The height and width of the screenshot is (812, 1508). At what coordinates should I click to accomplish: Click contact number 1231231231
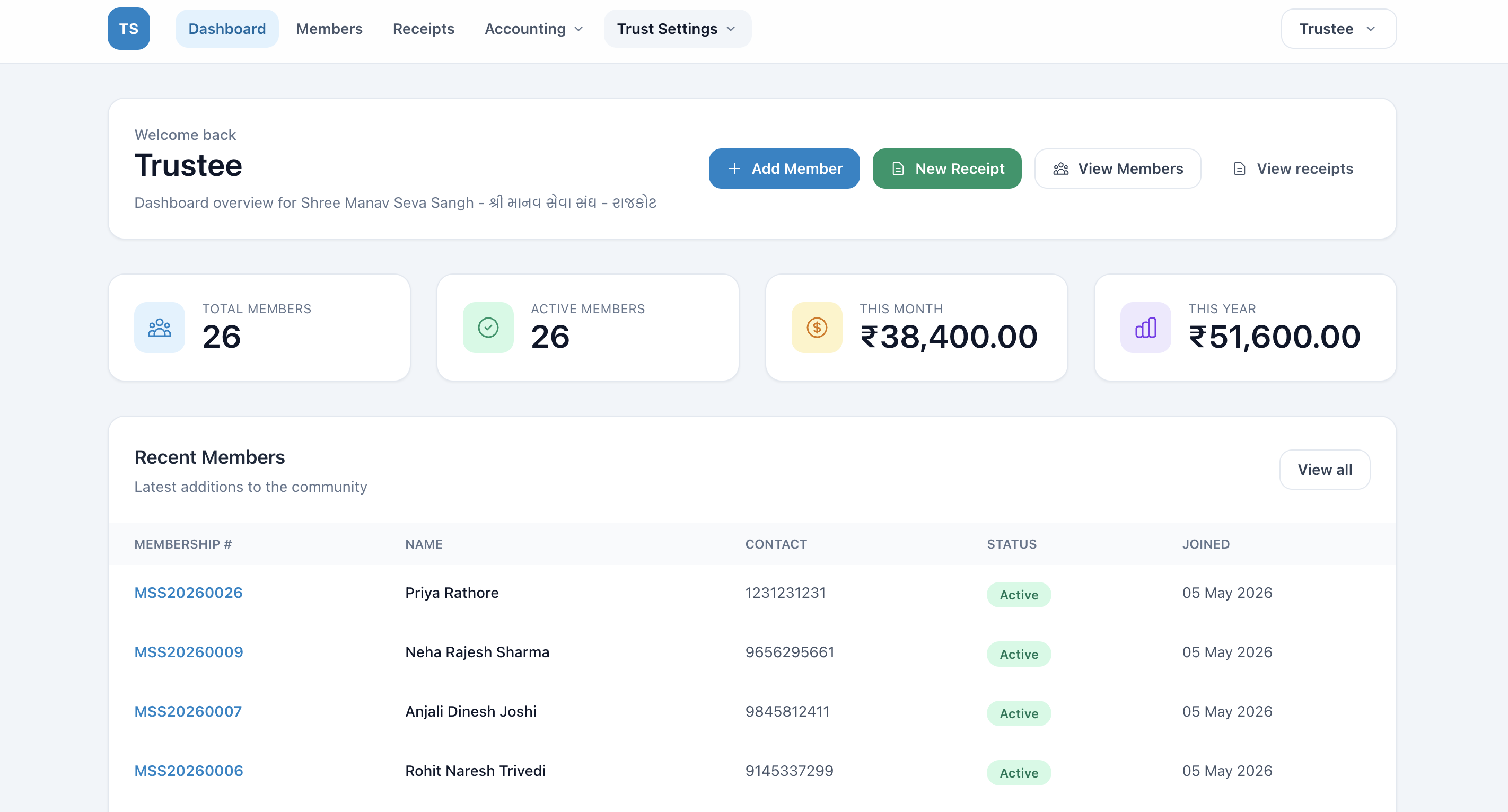785,593
